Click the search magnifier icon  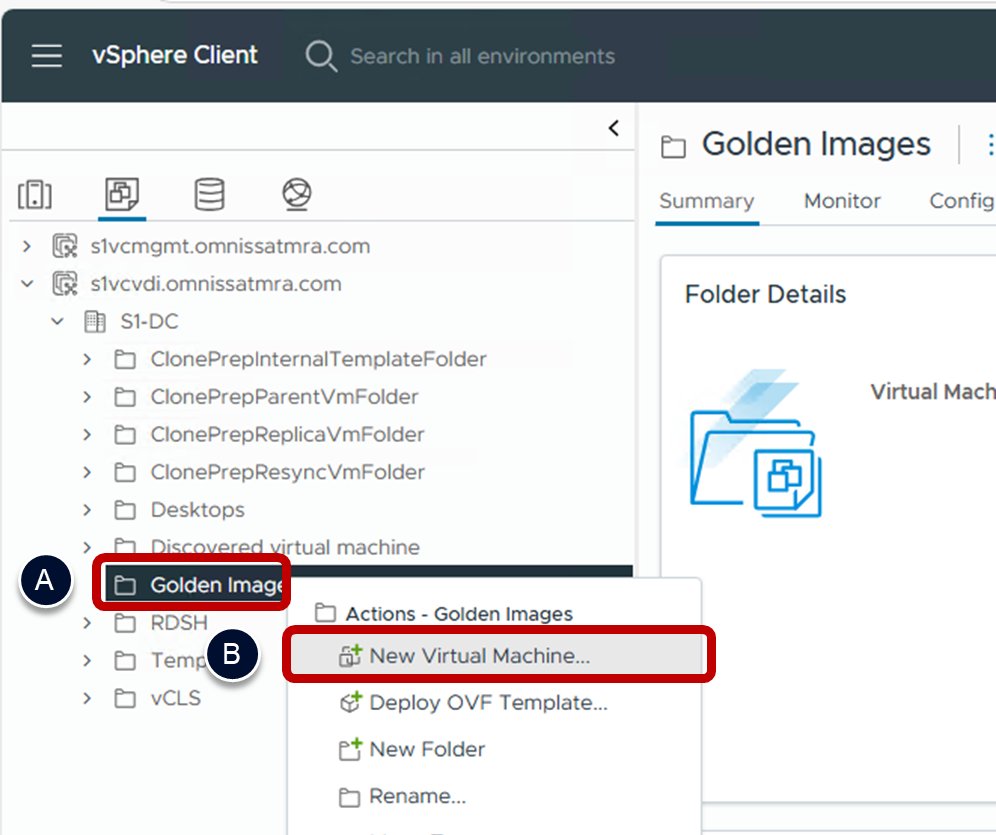coord(321,56)
